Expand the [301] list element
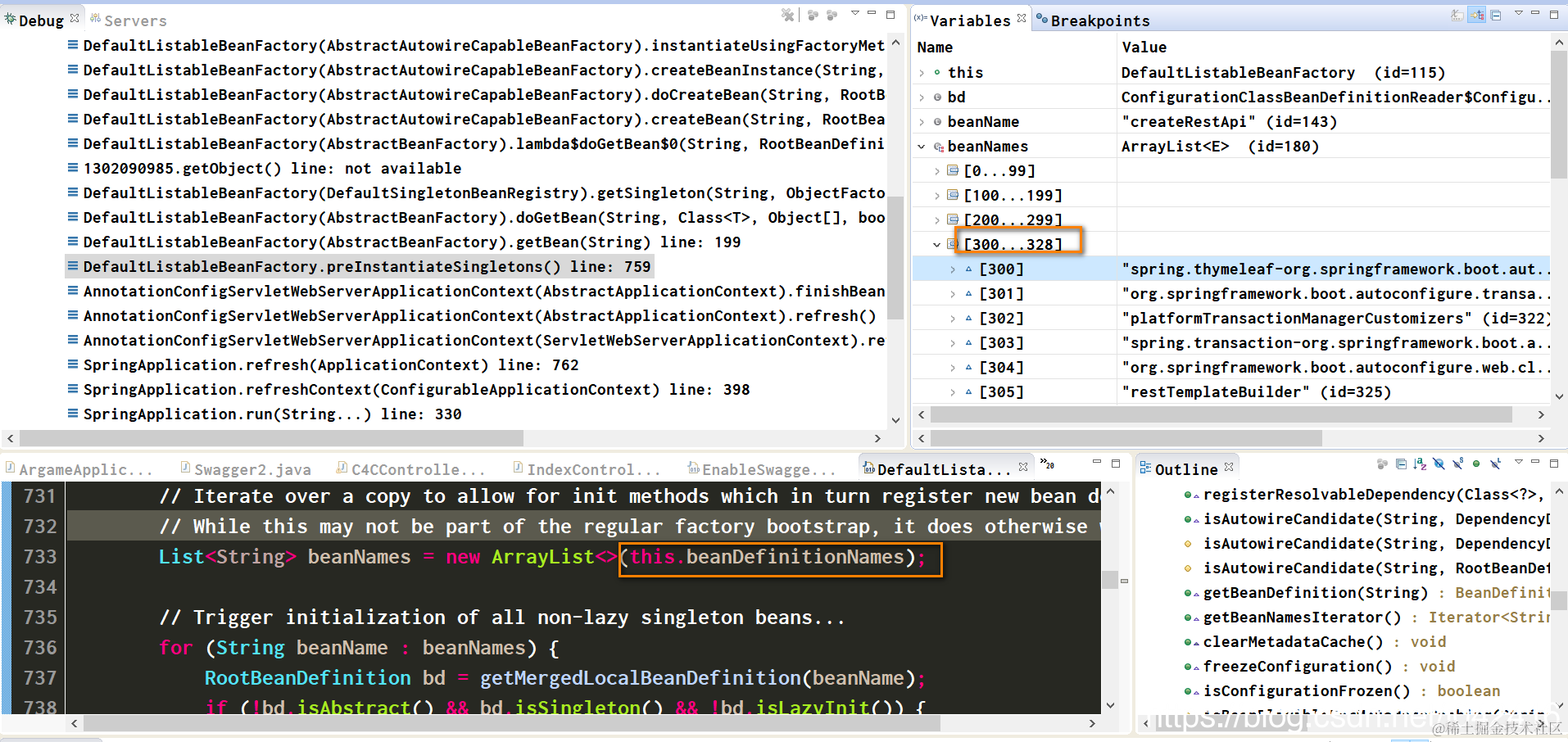The width and height of the screenshot is (1568, 742). pos(953,294)
